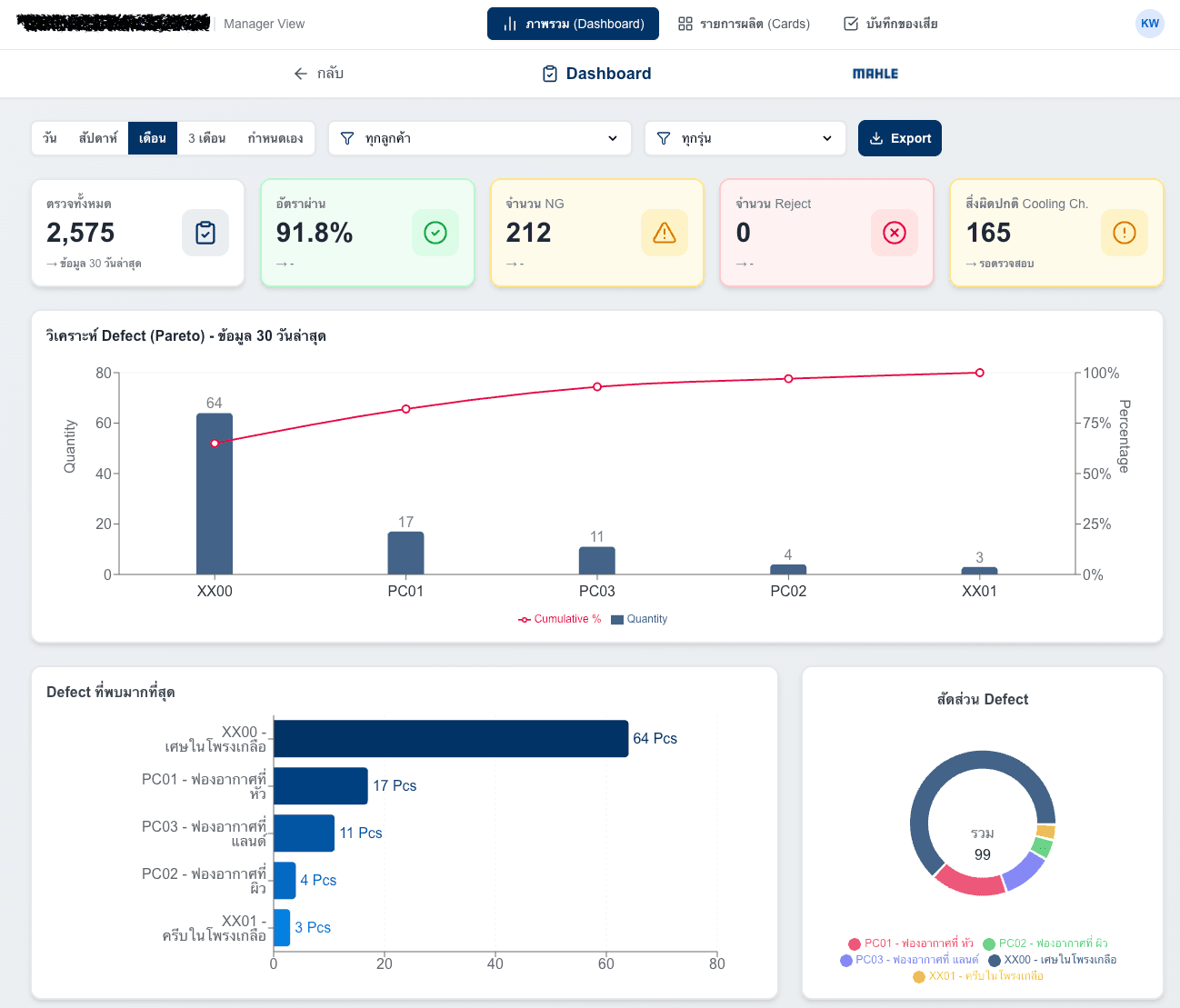1180x1008 pixels.
Task: Open the บันทึกของเสีย tab
Action: pyautogui.click(x=891, y=24)
